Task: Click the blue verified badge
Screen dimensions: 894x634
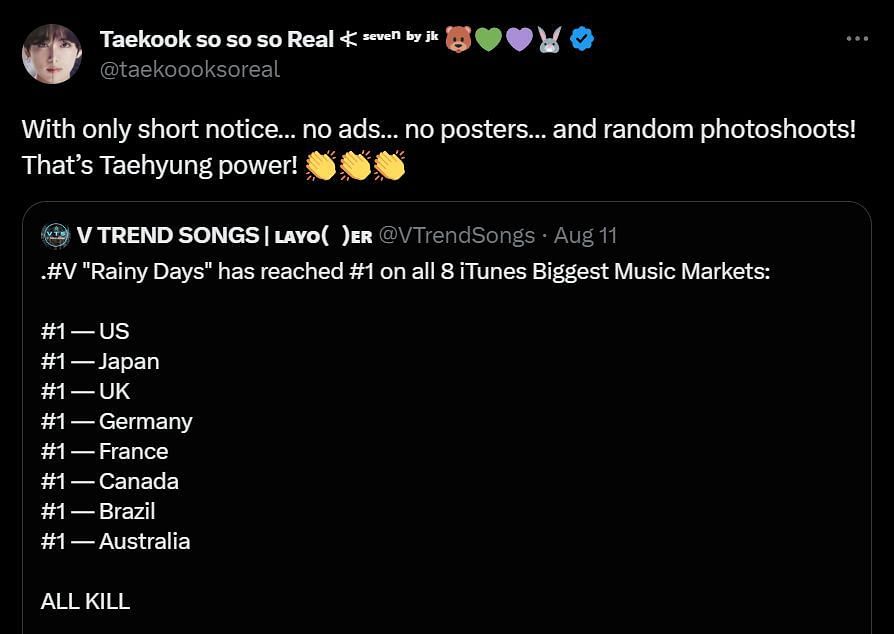Action: [x=582, y=39]
